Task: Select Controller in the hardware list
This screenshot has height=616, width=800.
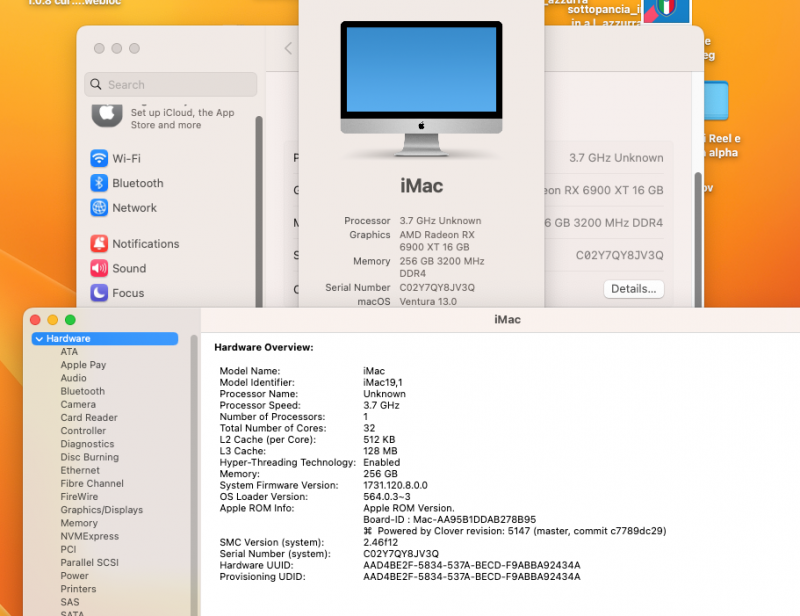Action: coord(83,431)
